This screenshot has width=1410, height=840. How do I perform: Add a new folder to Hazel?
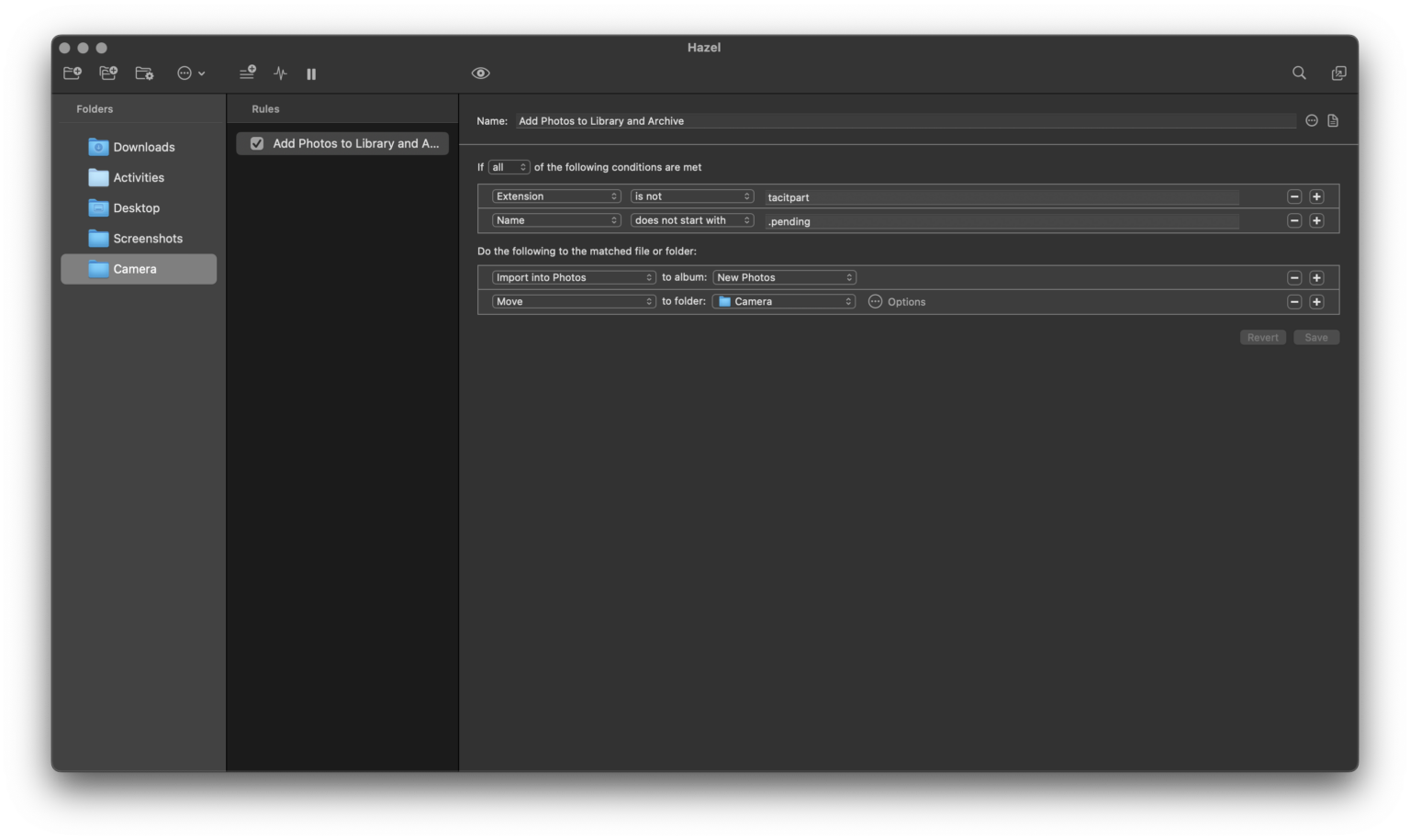click(x=72, y=73)
